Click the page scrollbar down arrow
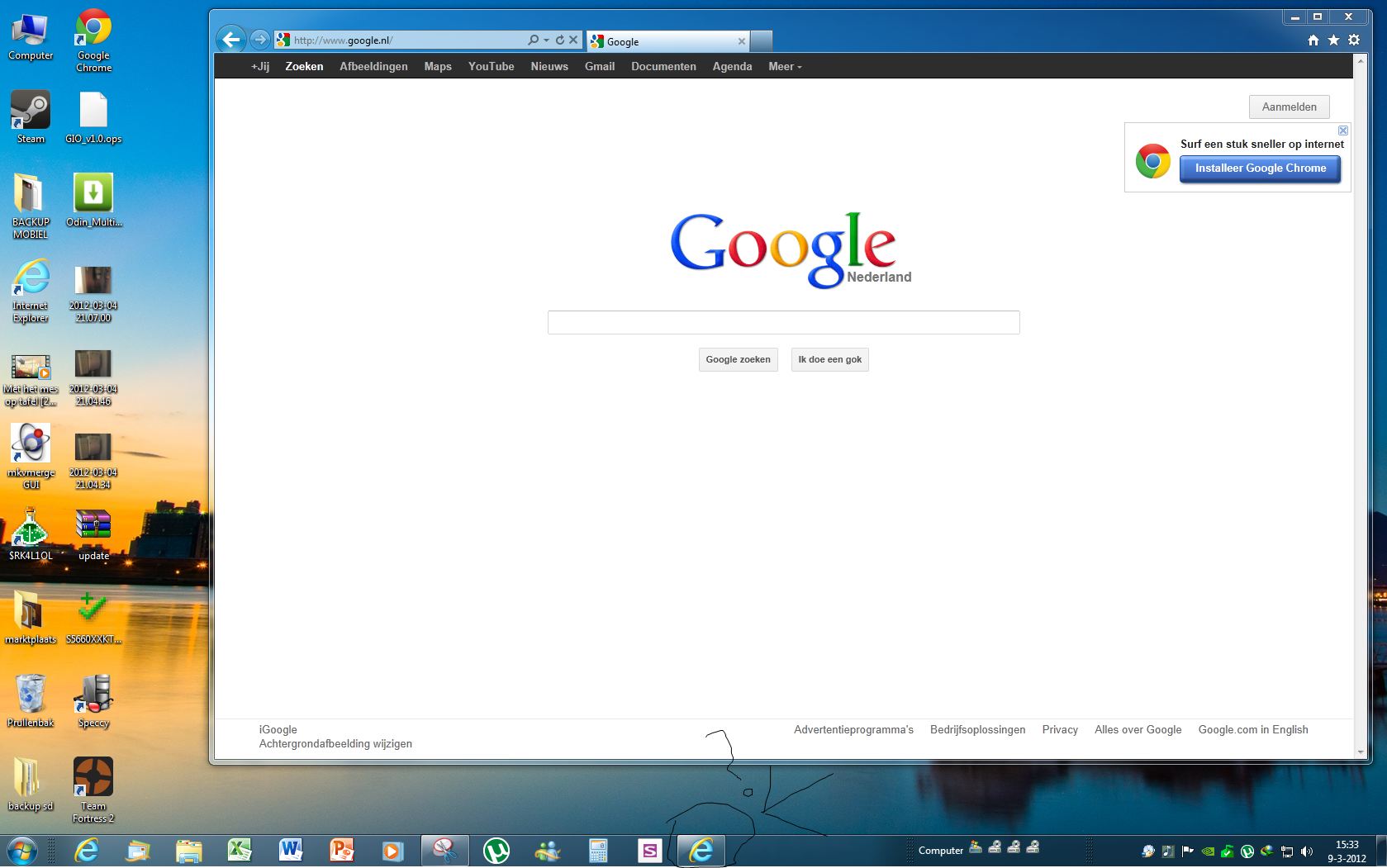 1361,752
